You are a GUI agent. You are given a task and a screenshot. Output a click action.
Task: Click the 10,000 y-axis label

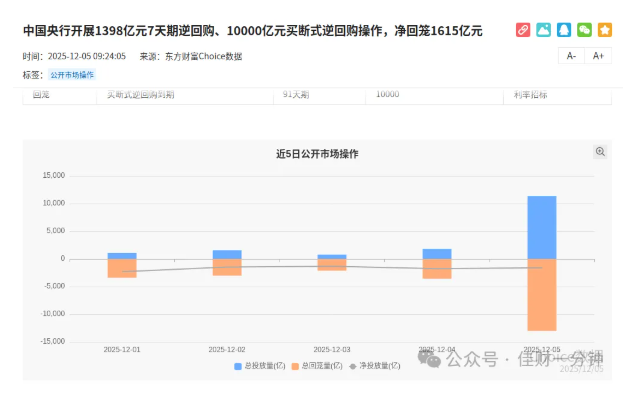pos(54,203)
